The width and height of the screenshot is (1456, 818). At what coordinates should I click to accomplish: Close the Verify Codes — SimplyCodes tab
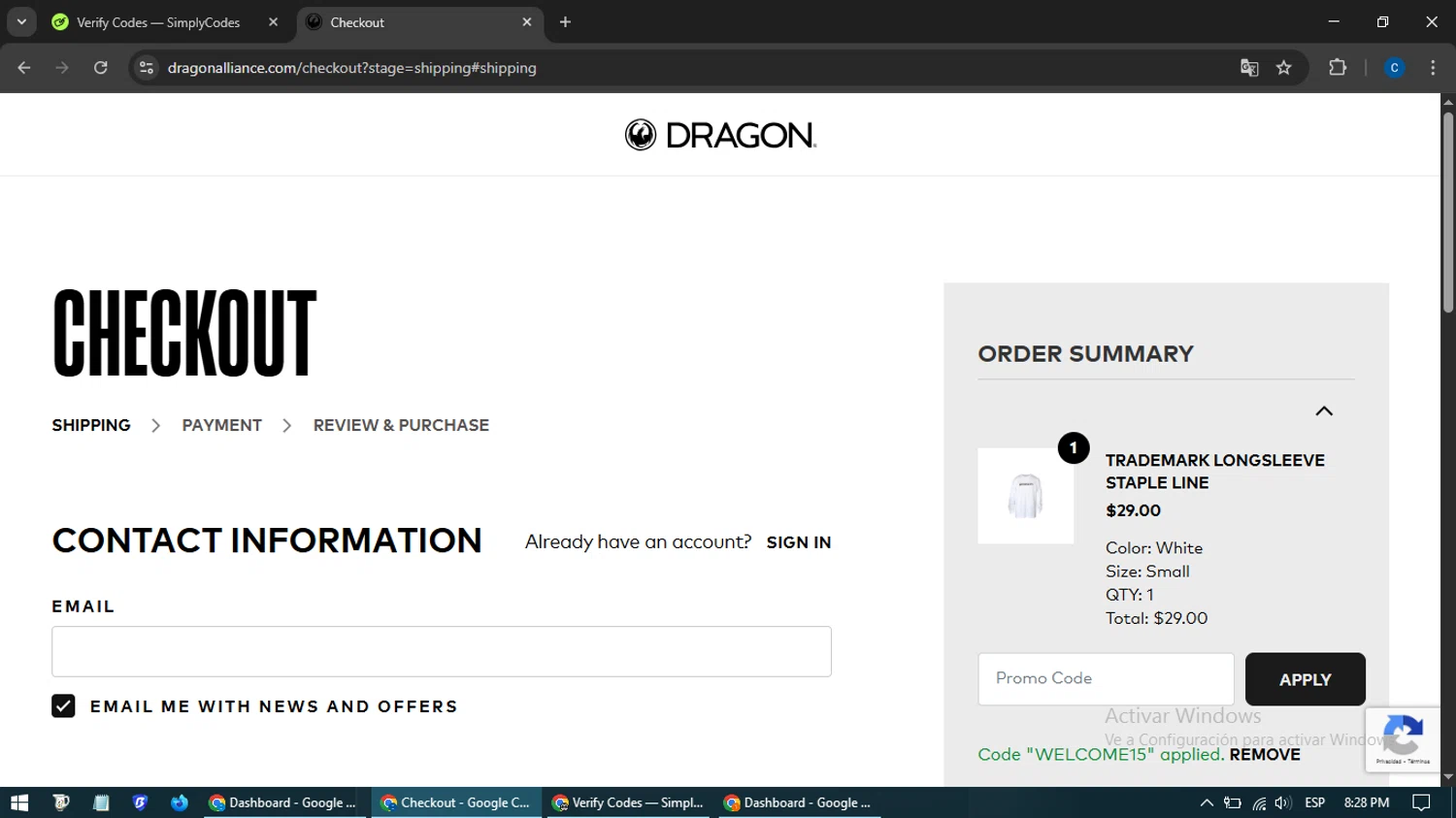pyautogui.click(x=273, y=22)
